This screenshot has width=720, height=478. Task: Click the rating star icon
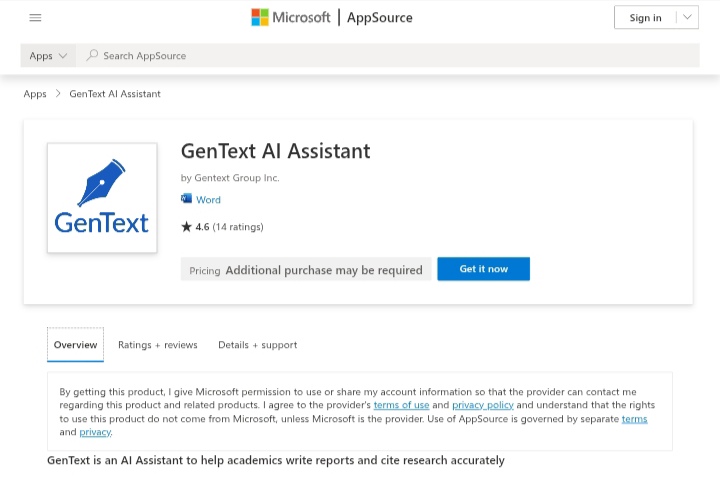pos(186,226)
